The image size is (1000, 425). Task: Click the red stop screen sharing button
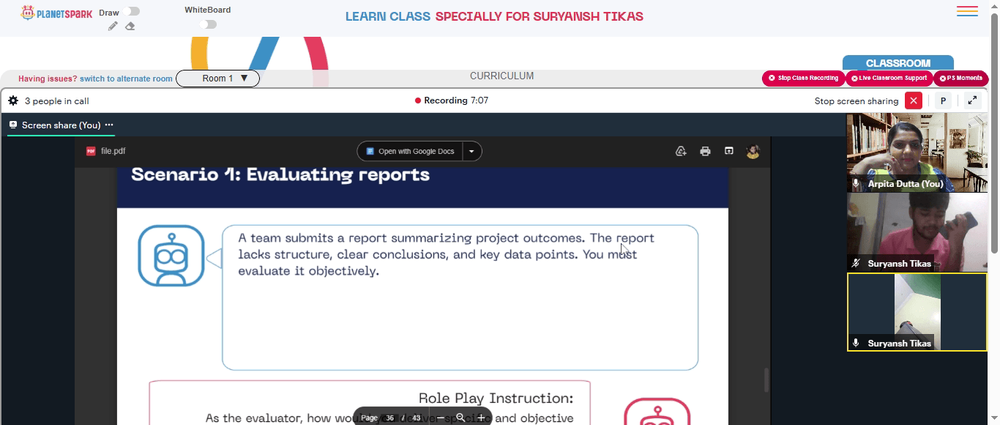pyautogui.click(x=913, y=101)
